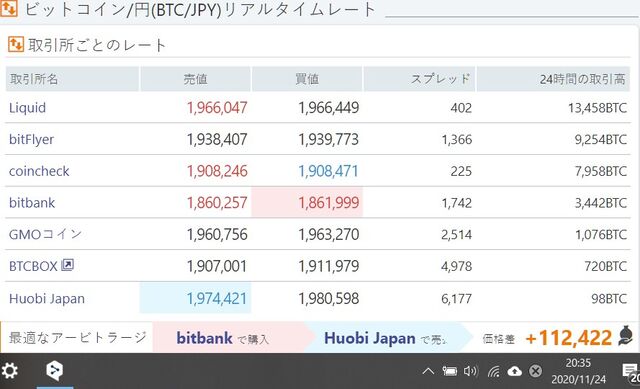The image size is (640, 389).
Task: Click the battery status tray icon
Action: click(450, 371)
